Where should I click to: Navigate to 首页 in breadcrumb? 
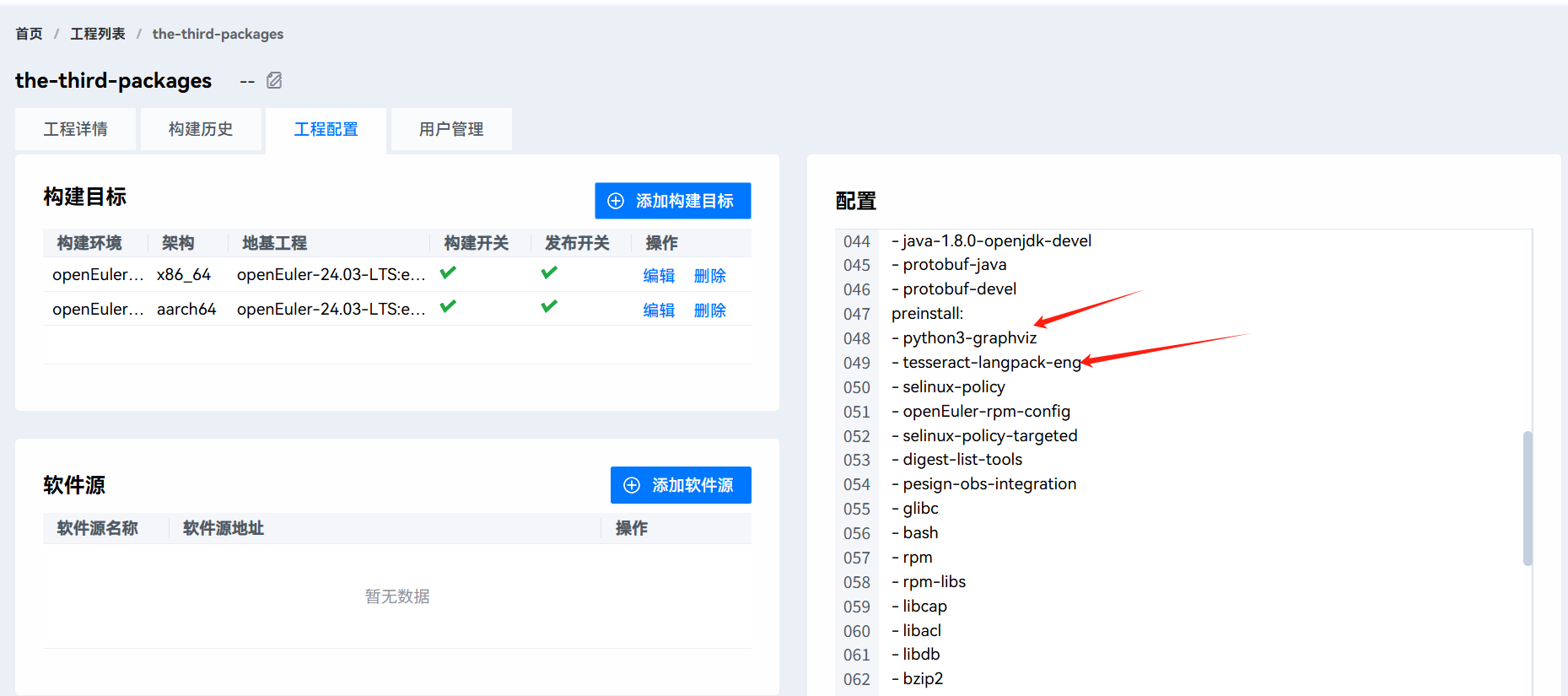tap(29, 34)
